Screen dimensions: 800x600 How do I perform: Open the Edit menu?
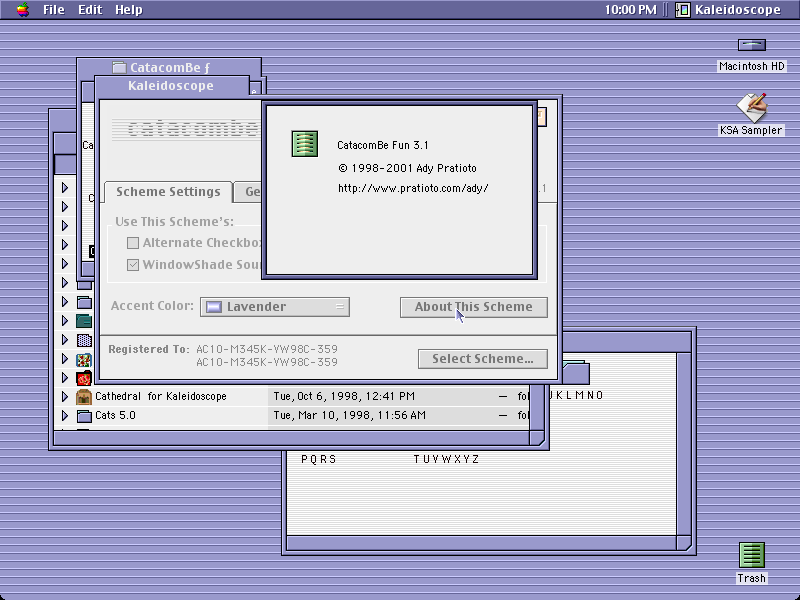coord(90,10)
